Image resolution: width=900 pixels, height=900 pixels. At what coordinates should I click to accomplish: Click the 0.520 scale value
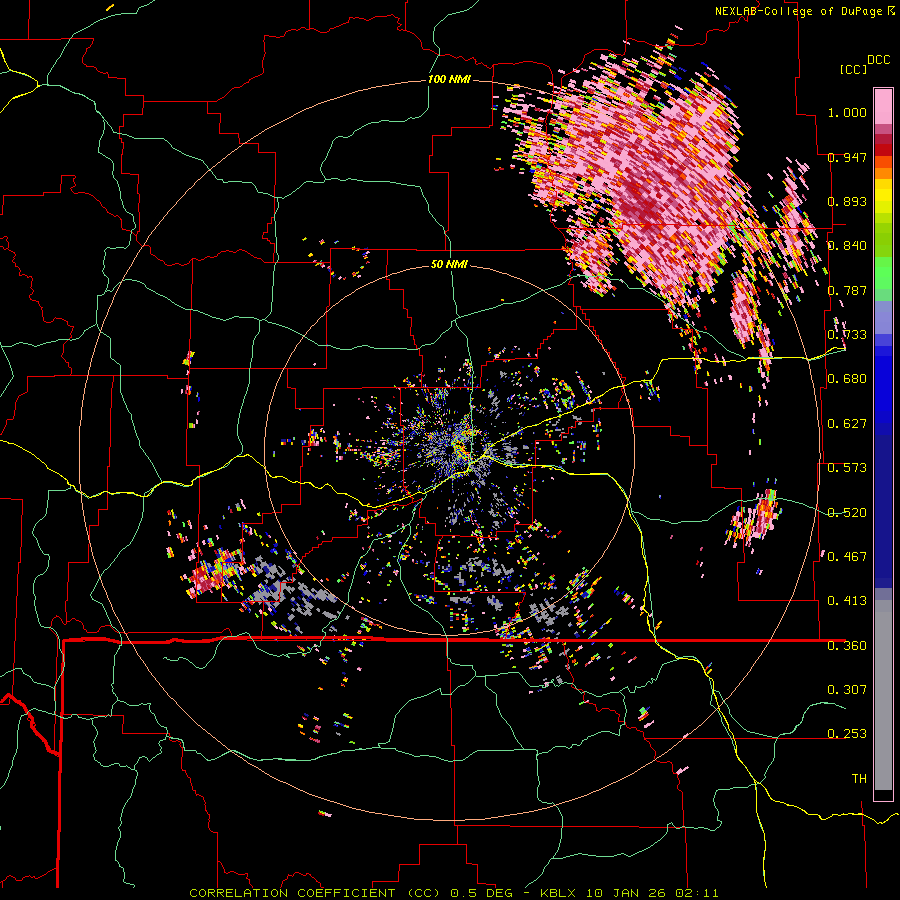click(x=847, y=513)
